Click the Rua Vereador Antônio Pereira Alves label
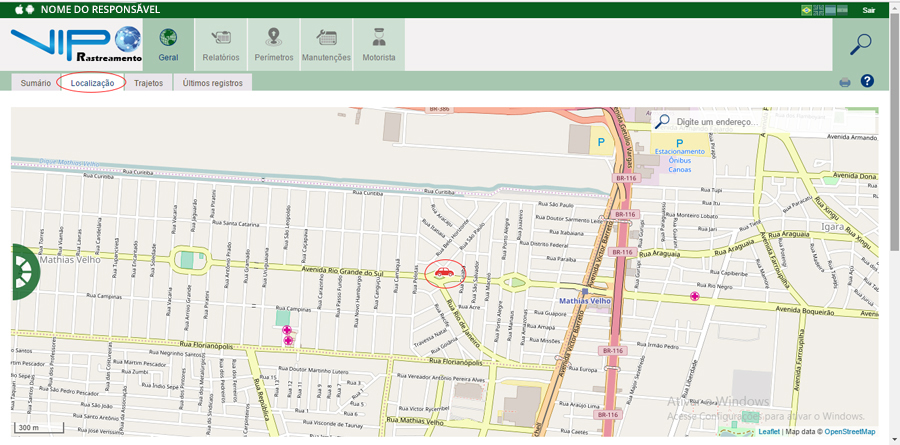 [x=439, y=380]
